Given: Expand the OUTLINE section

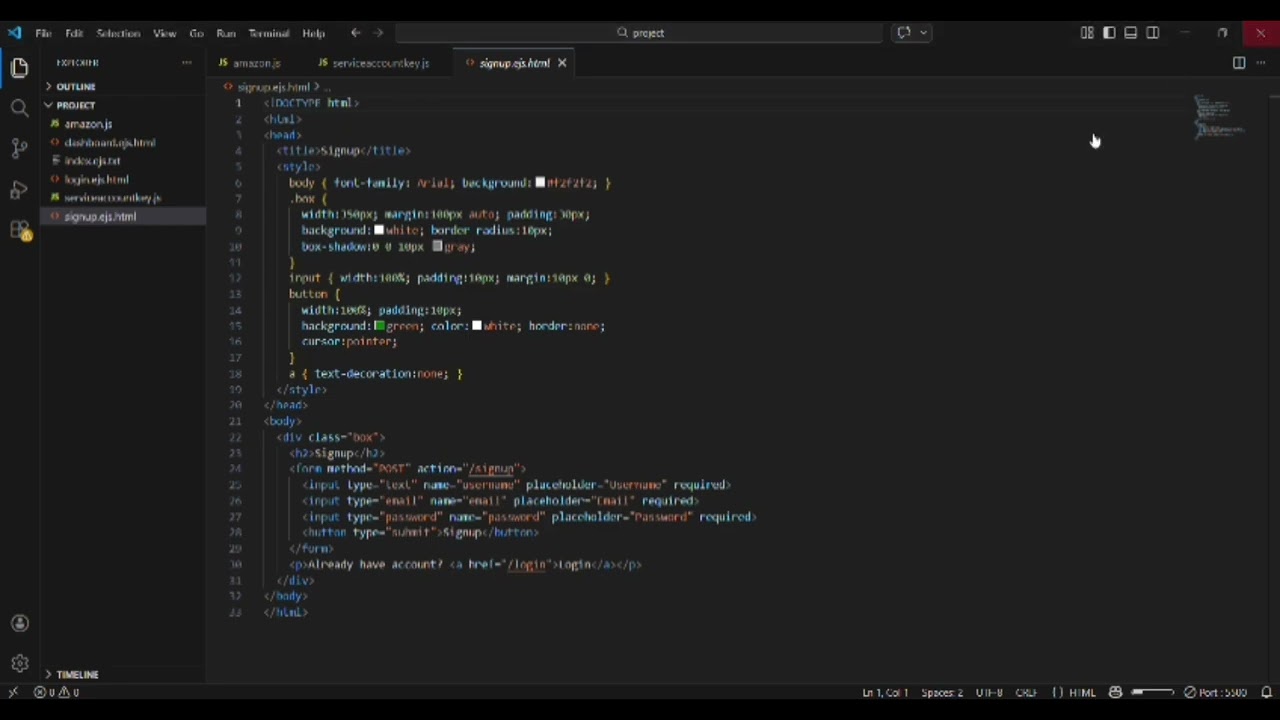Looking at the screenshot, I should (75, 87).
